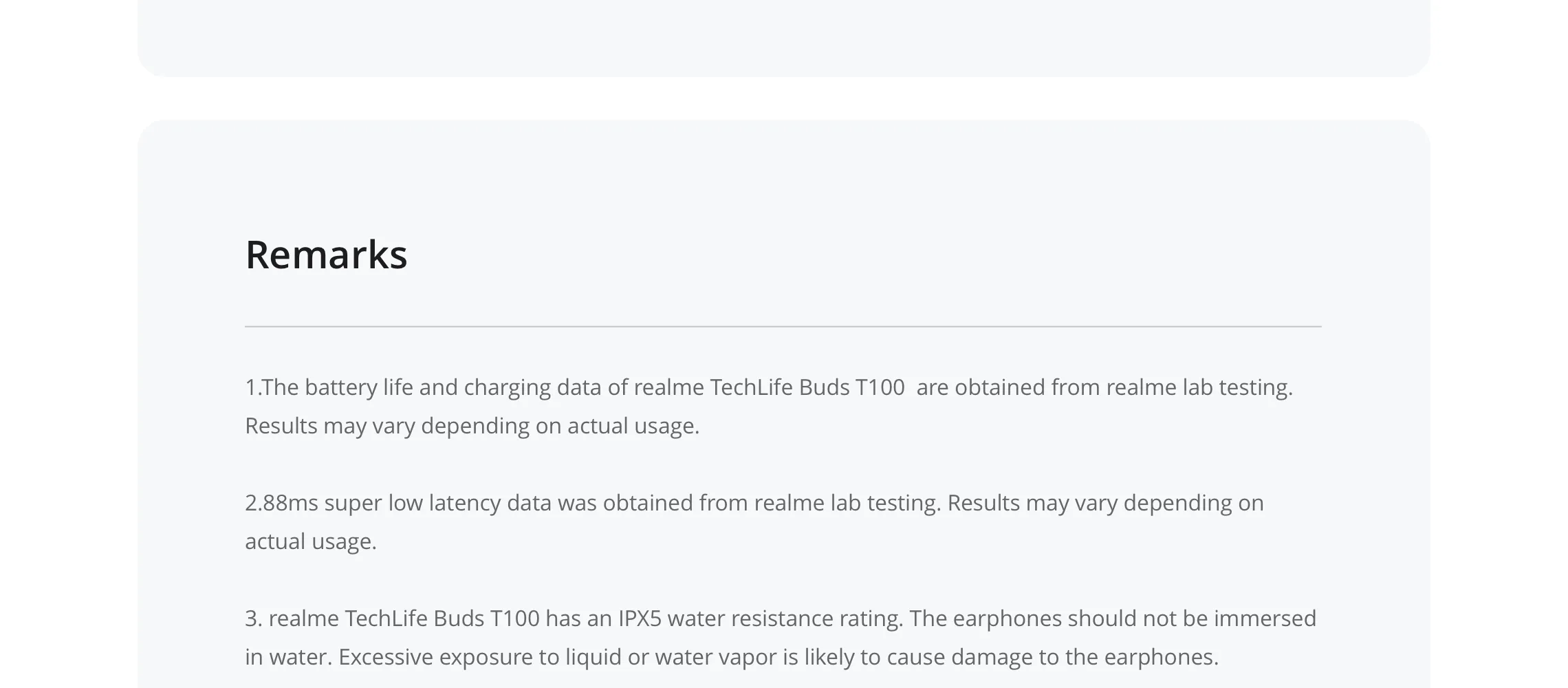
Task: Select remark 2 about 88ms latency
Action: click(754, 522)
